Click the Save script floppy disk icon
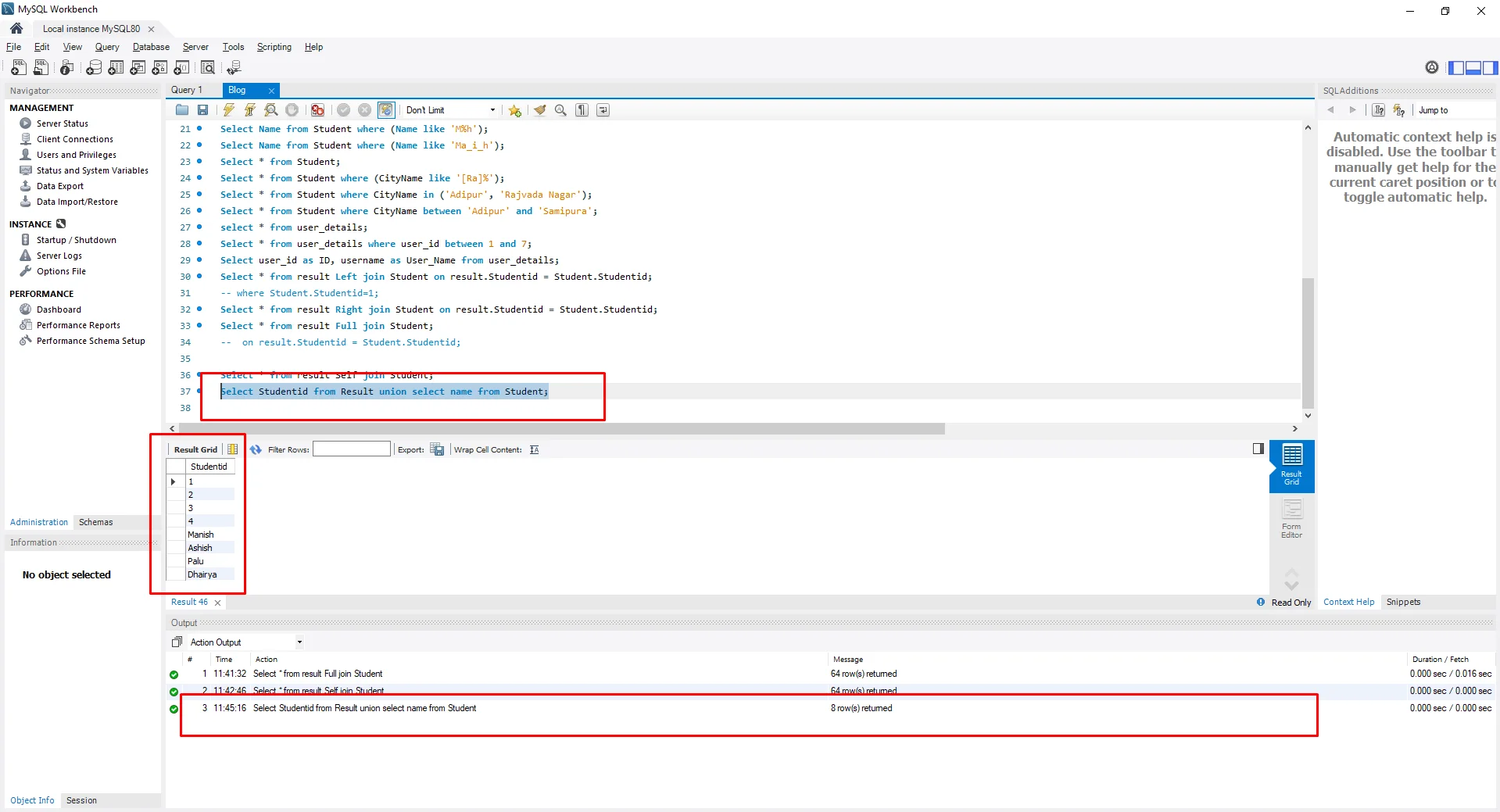Viewport: 1500px width, 812px height. (x=203, y=110)
